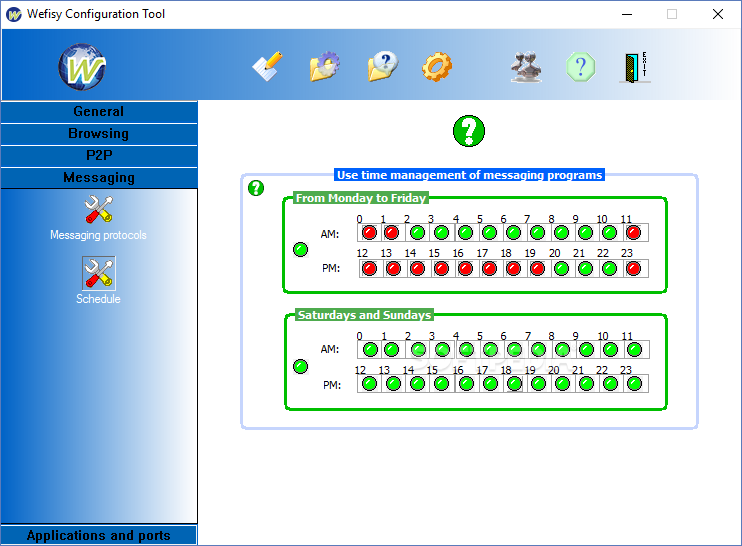This screenshot has height=546, width=742.
Task: Toggle Use time management of messaging programs
Action: [x=469, y=175]
